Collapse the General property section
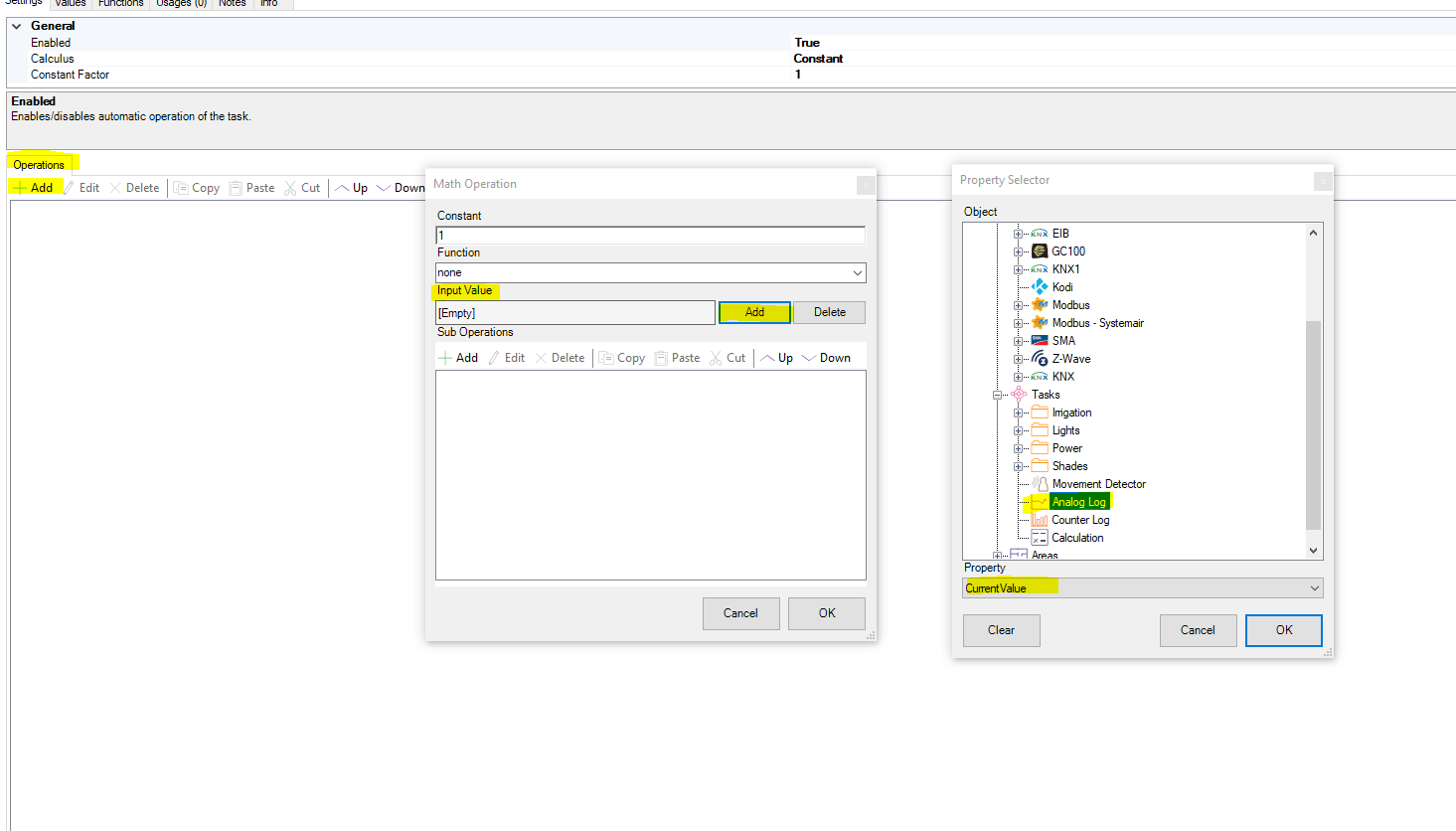The height and width of the screenshot is (831, 1456). click(x=17, y=26)
